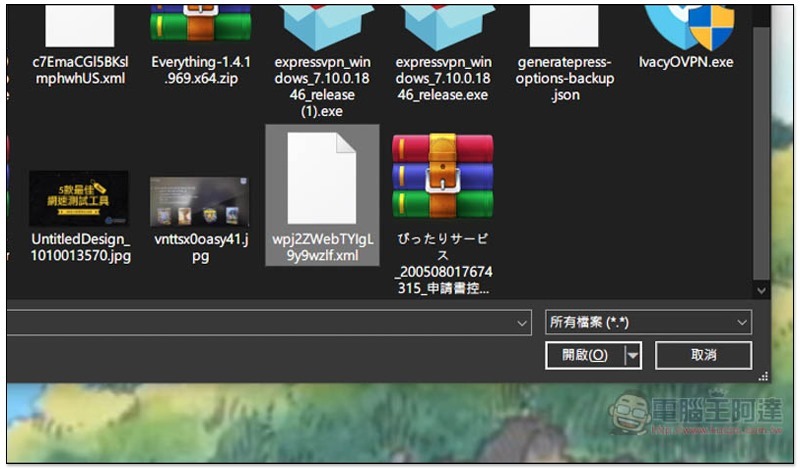Click the vertical scrollbar thumb in file list
The image size is (800, 469).
pos(761,153)
